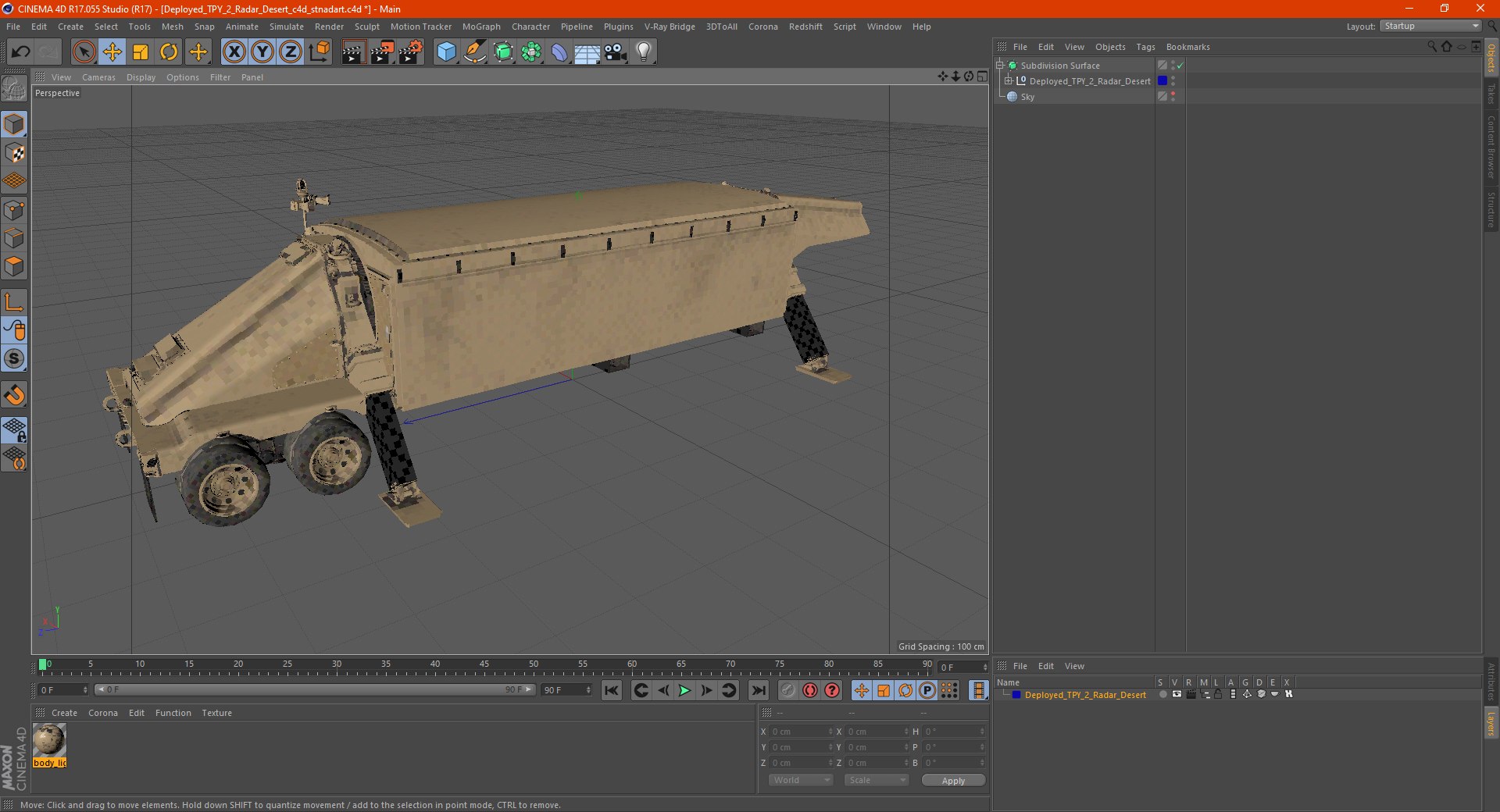Open the Render to Picture Viewer icon

tap(382, 52)
